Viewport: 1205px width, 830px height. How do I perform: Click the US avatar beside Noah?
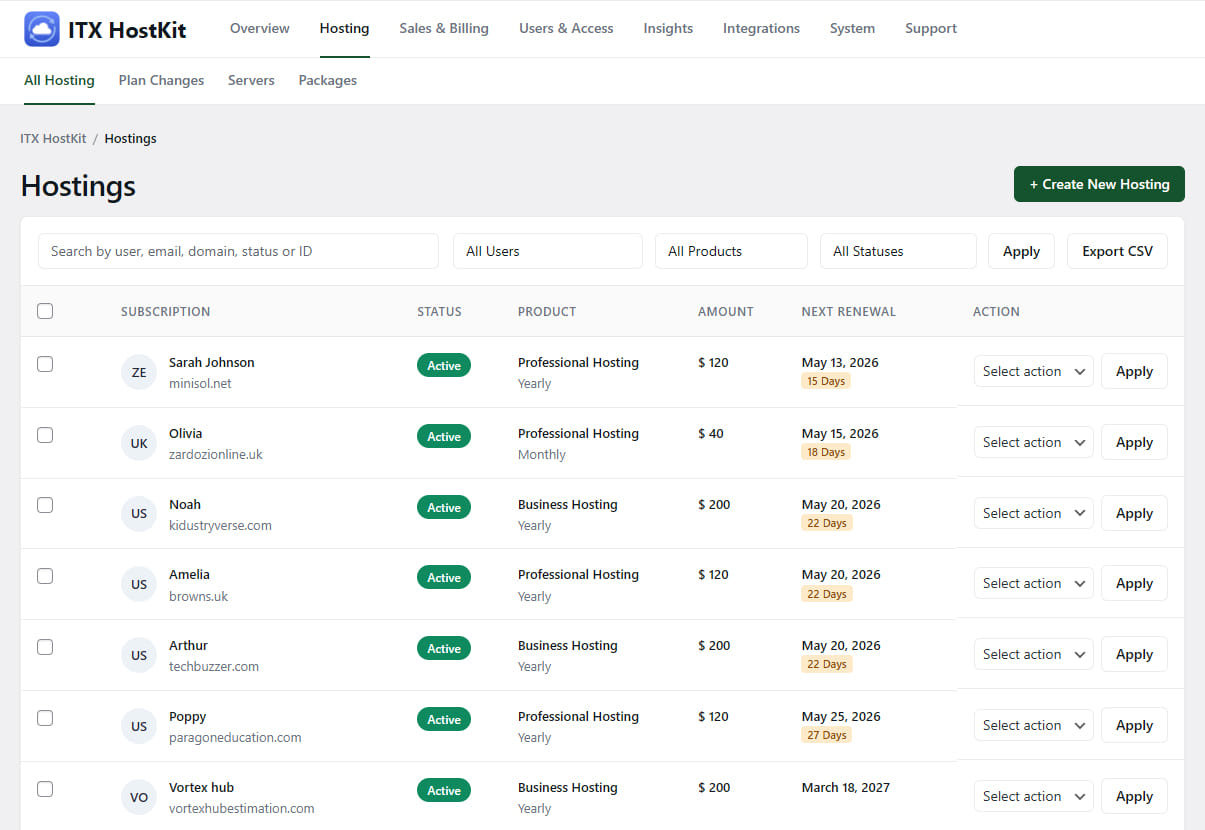[x=139, y=514]
